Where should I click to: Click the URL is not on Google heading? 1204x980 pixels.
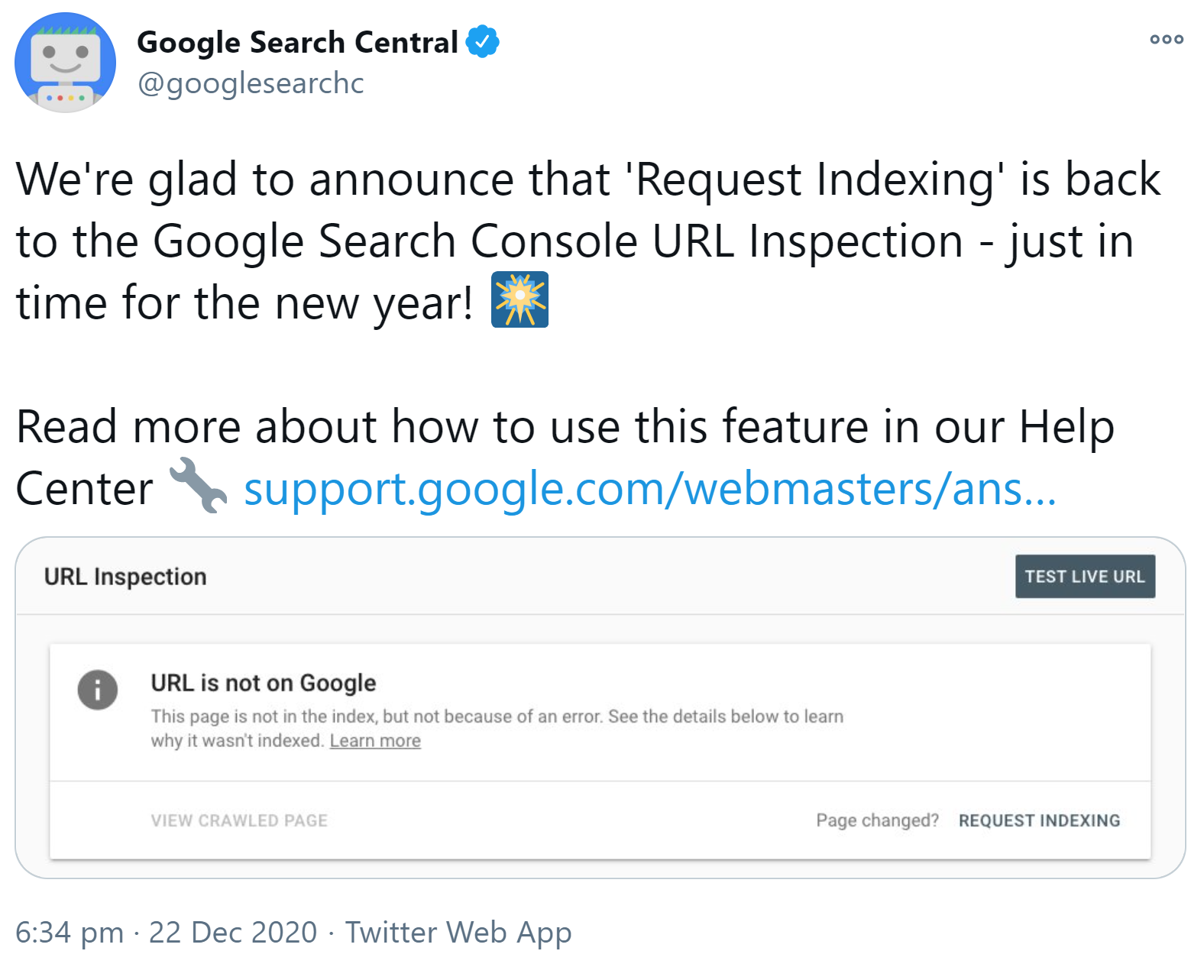[263, 682]
